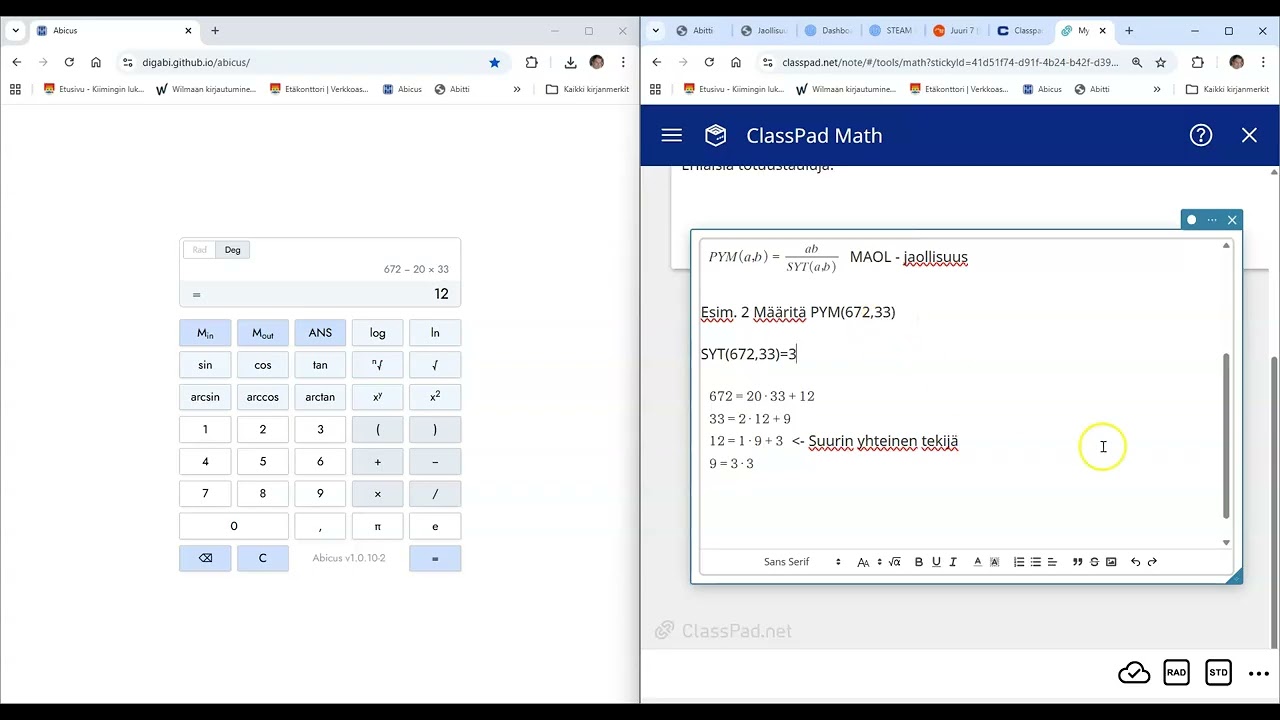Toggle italic formatting in note toolbar

click(953, 562)
